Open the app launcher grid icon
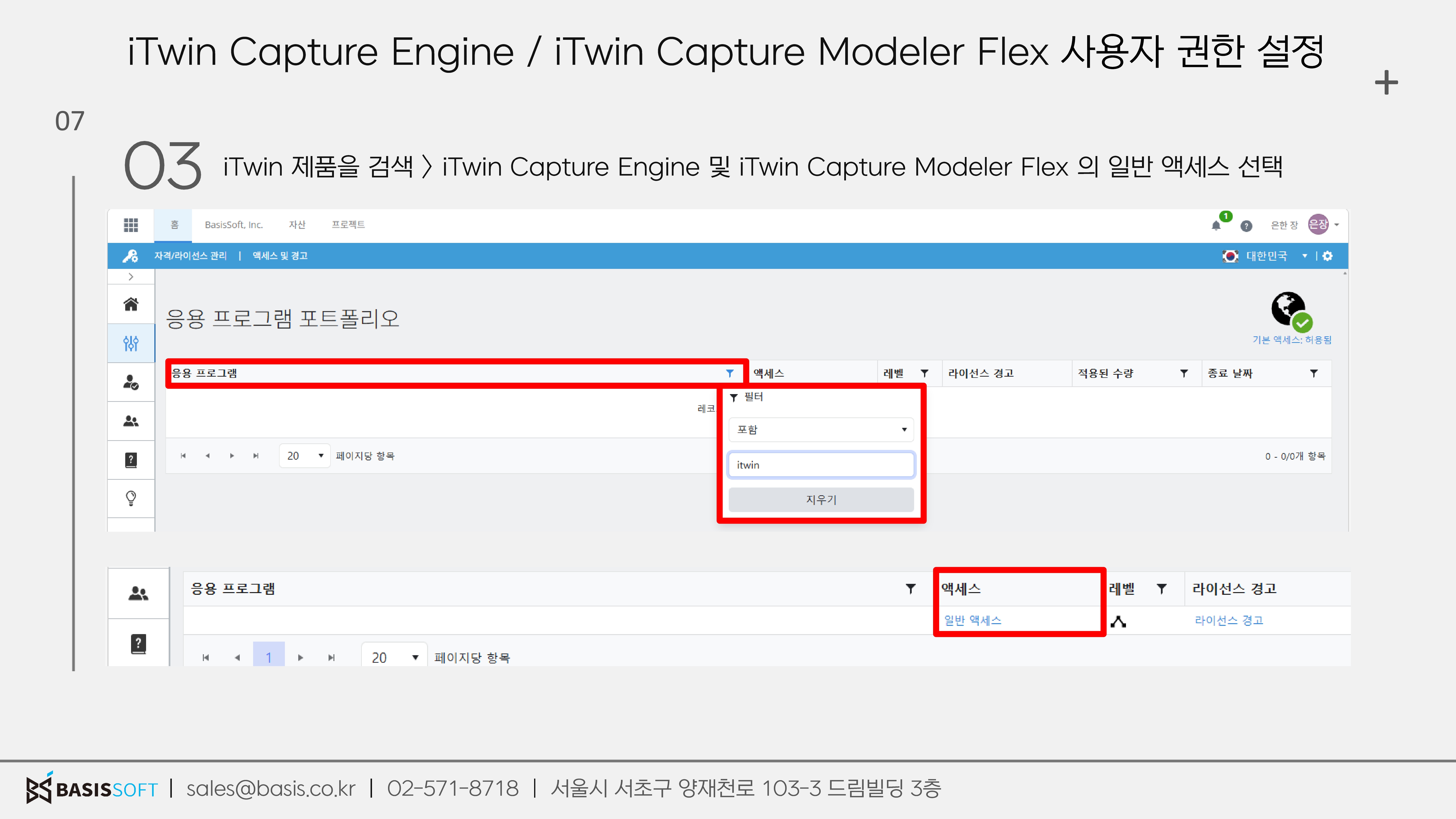1456x819 pixels. (x=131, y=225)
